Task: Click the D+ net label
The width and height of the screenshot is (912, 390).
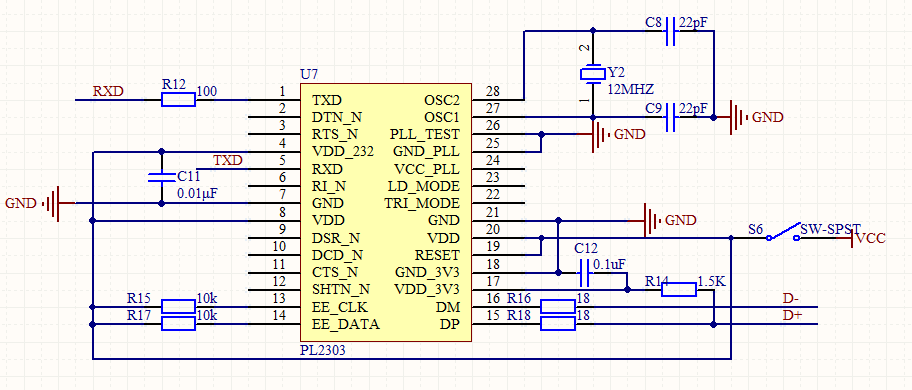Action: (792, 316)
